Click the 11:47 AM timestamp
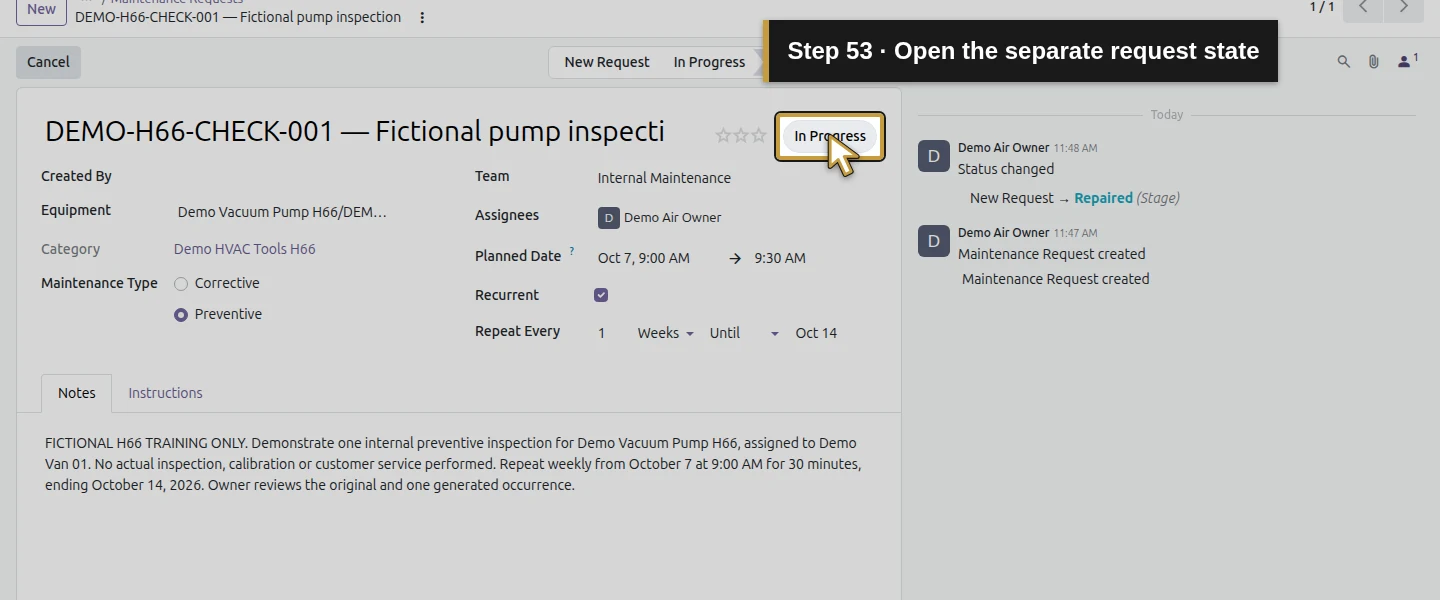 [1075, 233]
